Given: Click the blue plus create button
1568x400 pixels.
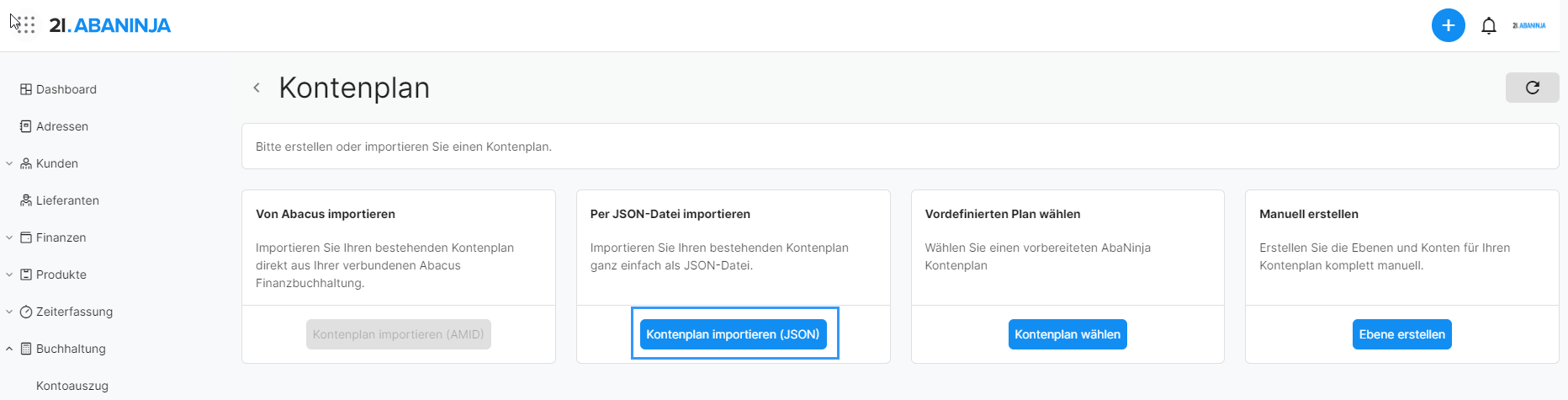Looking at the screenshot, I should pyautogui.click(x=1448, y=25).
